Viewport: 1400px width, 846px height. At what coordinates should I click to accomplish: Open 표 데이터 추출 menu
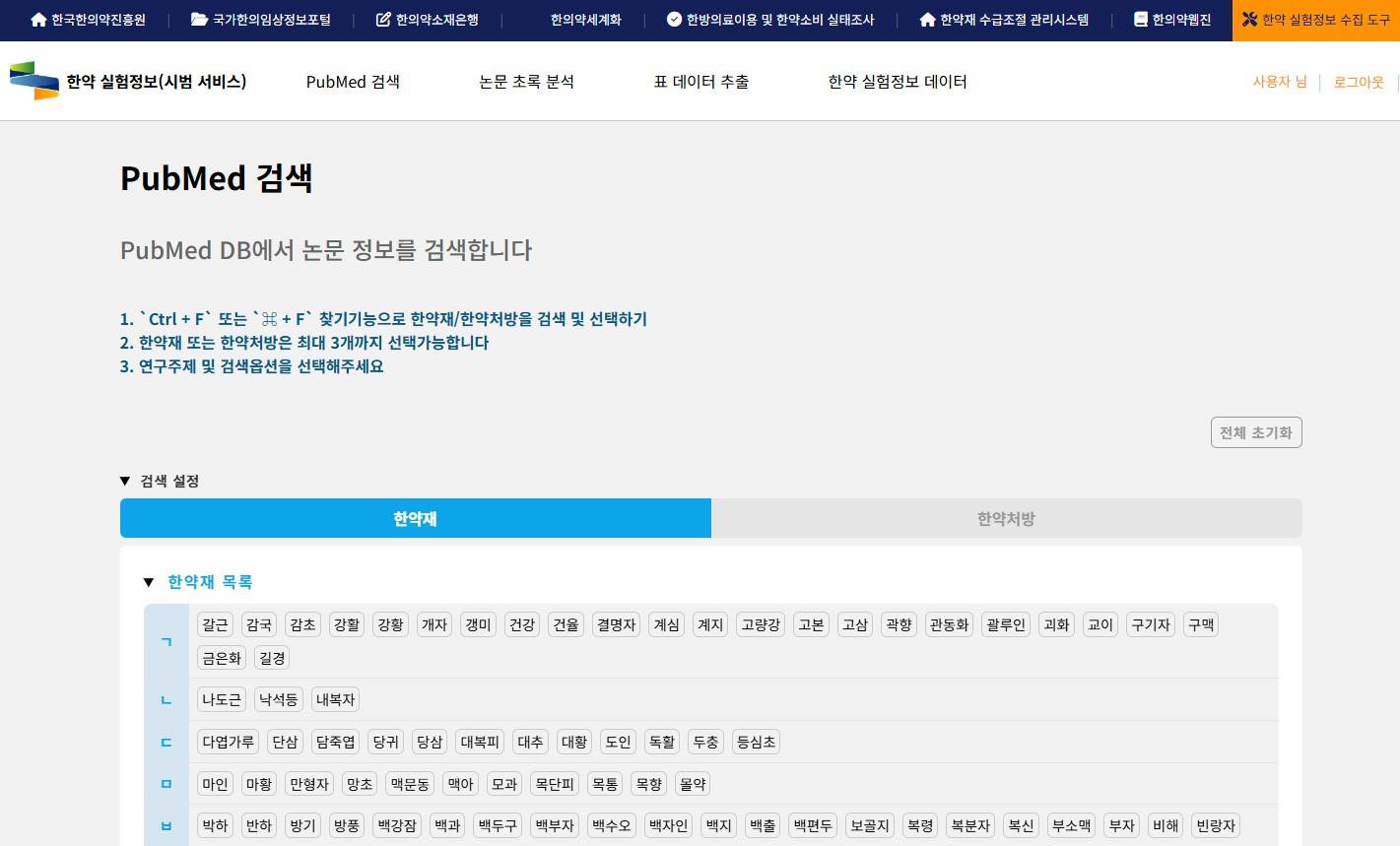[x=701, y=82]
